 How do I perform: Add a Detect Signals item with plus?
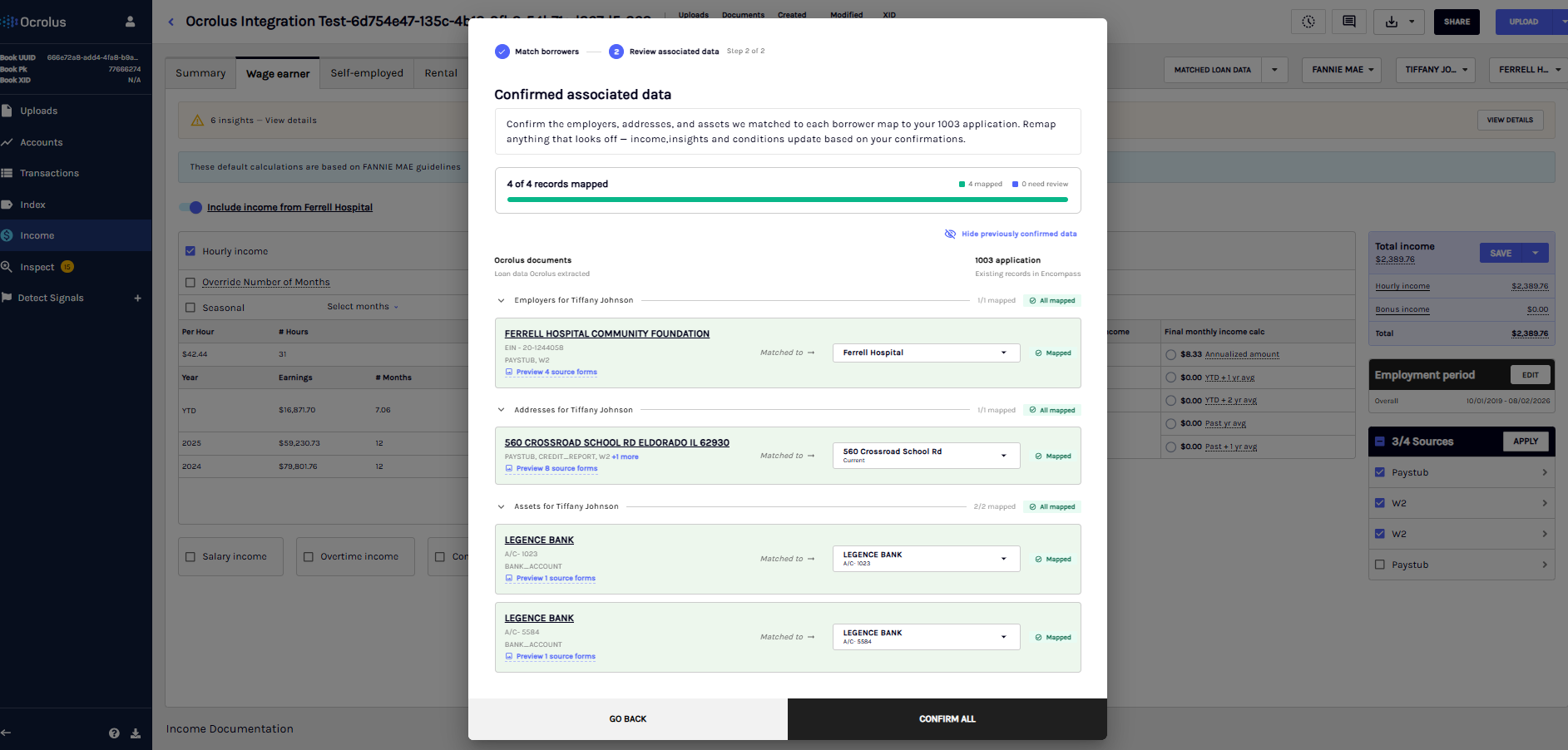(138, 298)
